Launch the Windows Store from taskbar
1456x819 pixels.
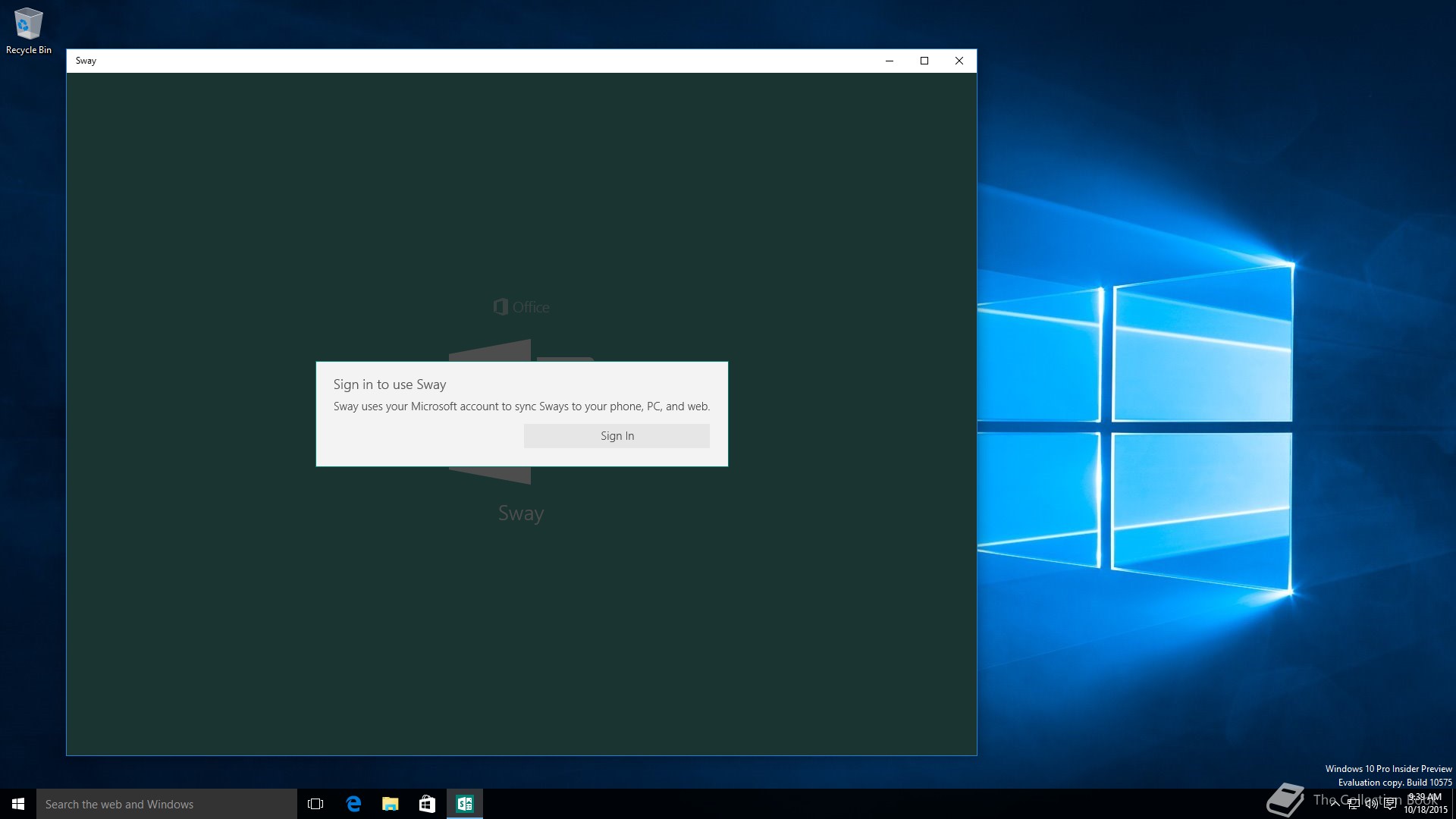[427, 804]
